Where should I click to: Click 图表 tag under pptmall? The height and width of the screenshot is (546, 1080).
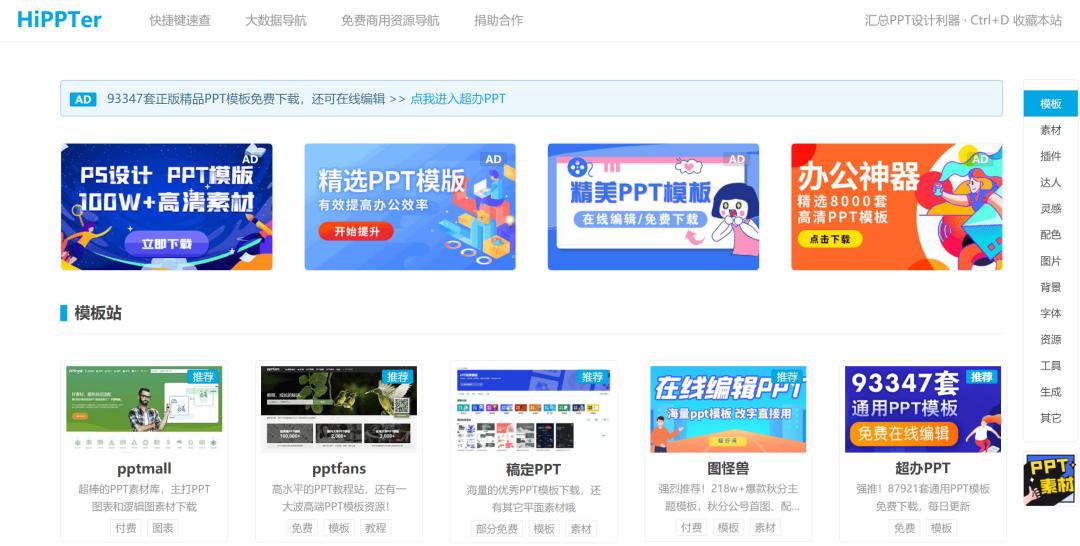tap(163, 528)
